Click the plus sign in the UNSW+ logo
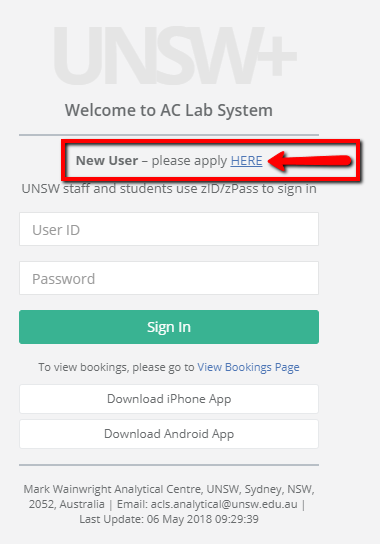 point(278,56)
